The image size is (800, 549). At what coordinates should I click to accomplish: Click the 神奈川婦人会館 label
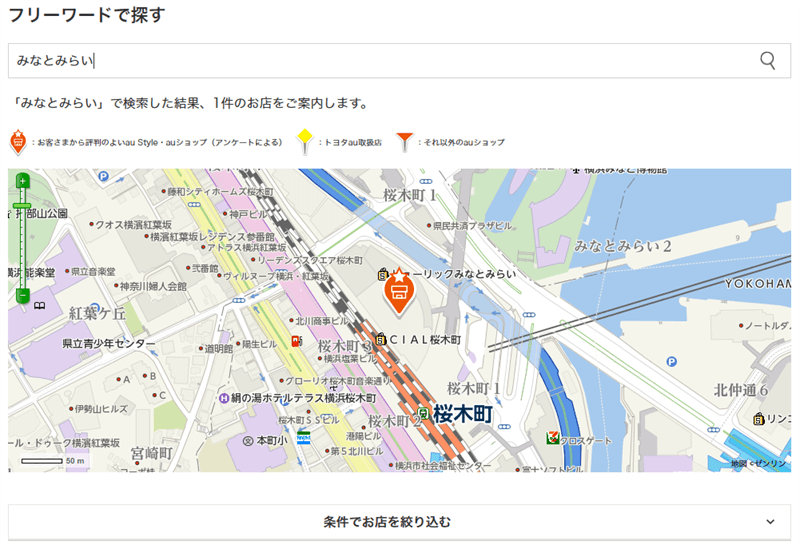click(x=153, y=286)
